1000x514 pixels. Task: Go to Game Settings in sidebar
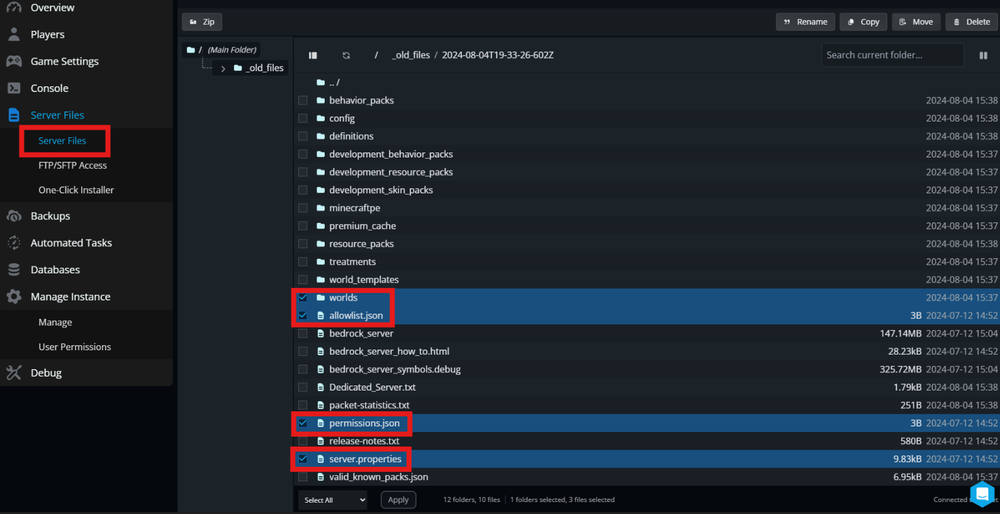pos(64,62)
